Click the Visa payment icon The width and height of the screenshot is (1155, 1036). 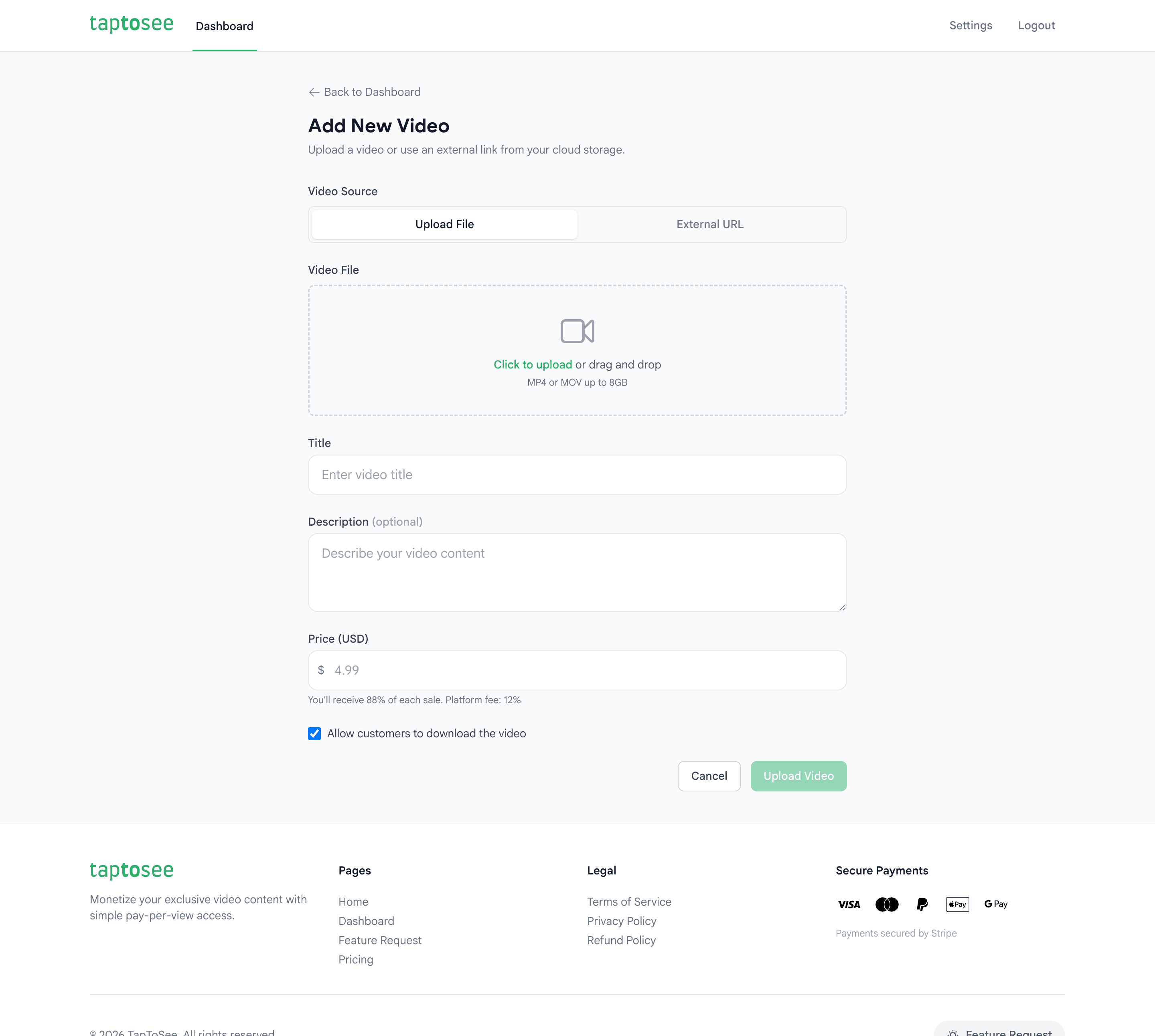[x=848, y=904]
